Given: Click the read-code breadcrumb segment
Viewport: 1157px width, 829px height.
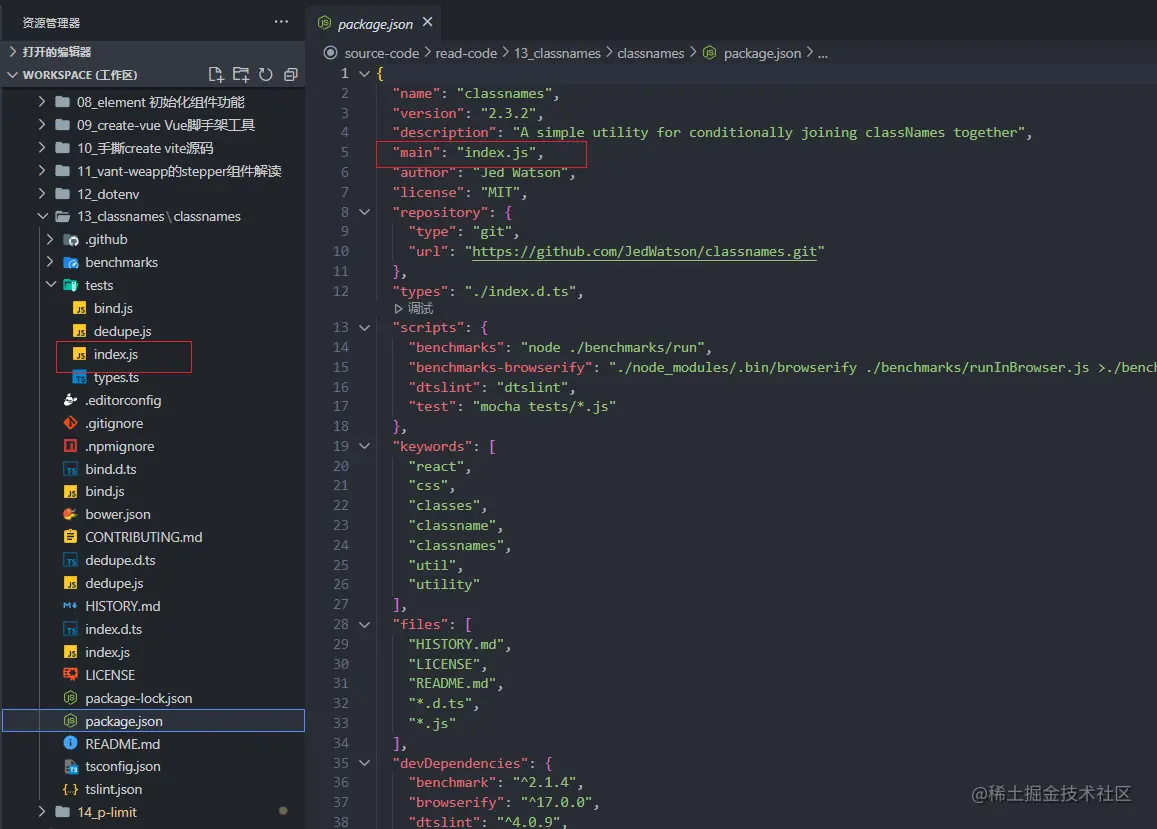Looking at the screenshot, I should [x=466, y=53].
